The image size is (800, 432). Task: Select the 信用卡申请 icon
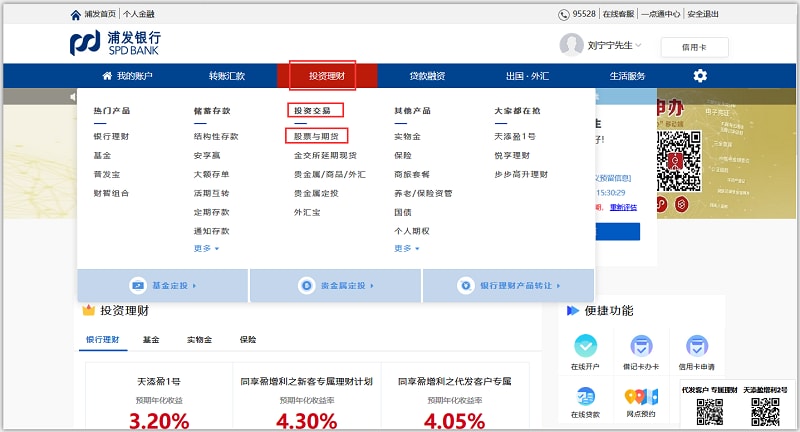(697, 346)
